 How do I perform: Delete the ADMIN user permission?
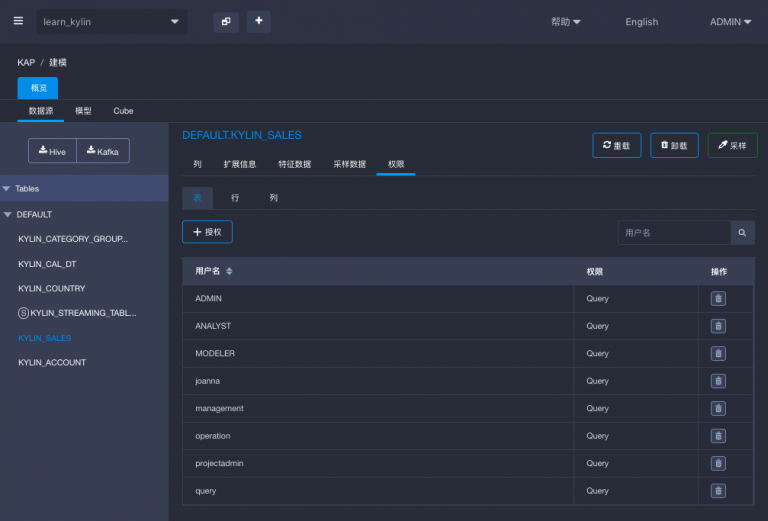tap(718, 299)
